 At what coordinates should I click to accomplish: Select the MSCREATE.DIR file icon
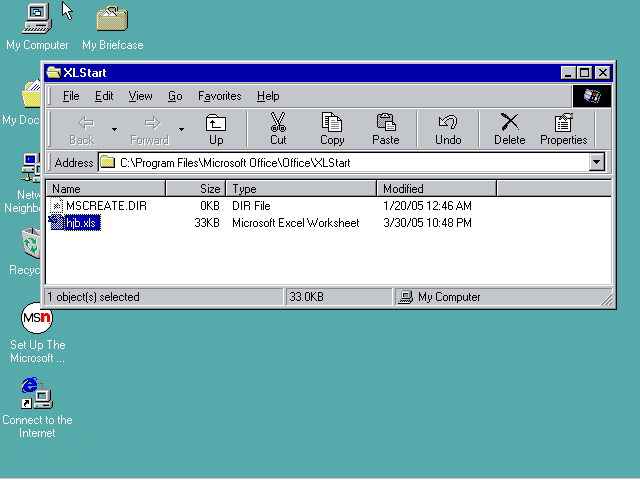[57, 205]
